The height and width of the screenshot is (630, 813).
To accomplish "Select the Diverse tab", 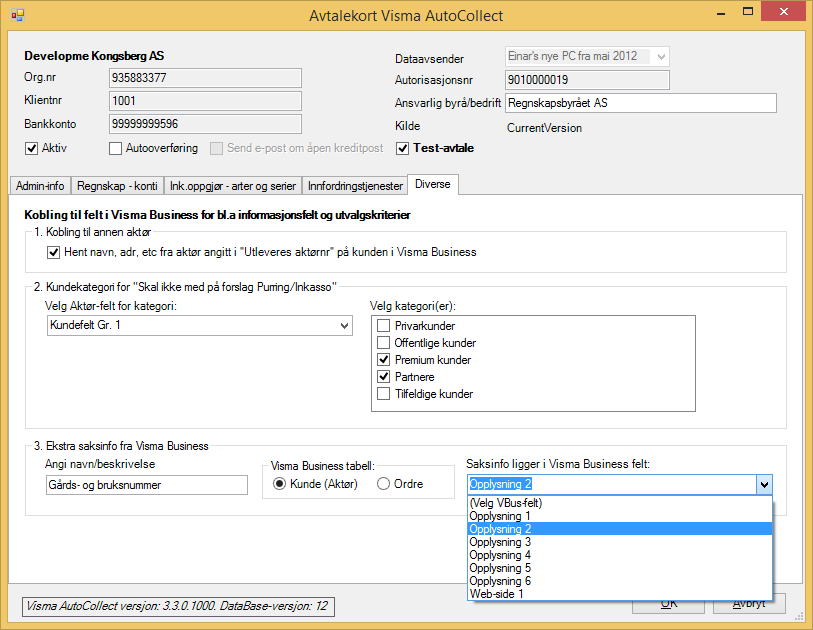I will point(433,185).
